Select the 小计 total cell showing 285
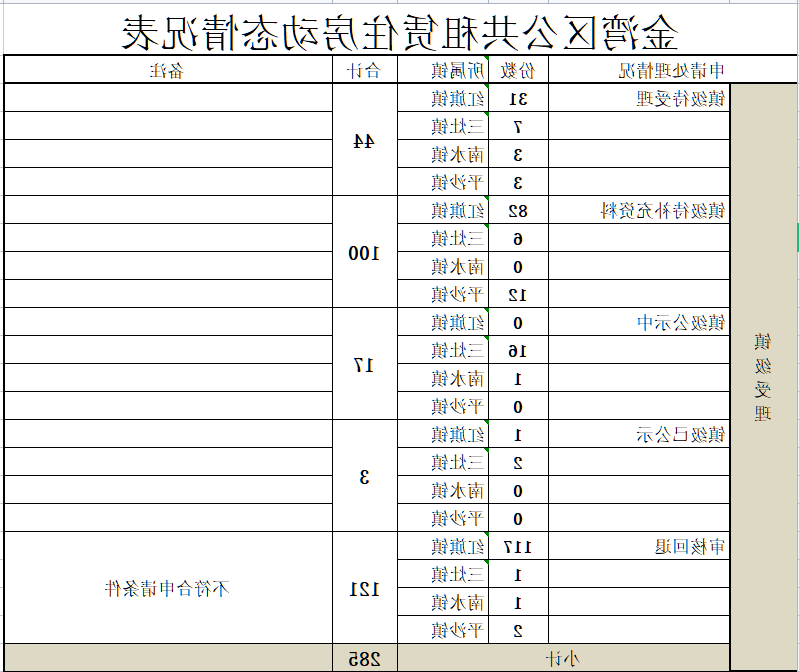Image resolution: width=799 pixels, height=672 pixels. click(365, 658)
